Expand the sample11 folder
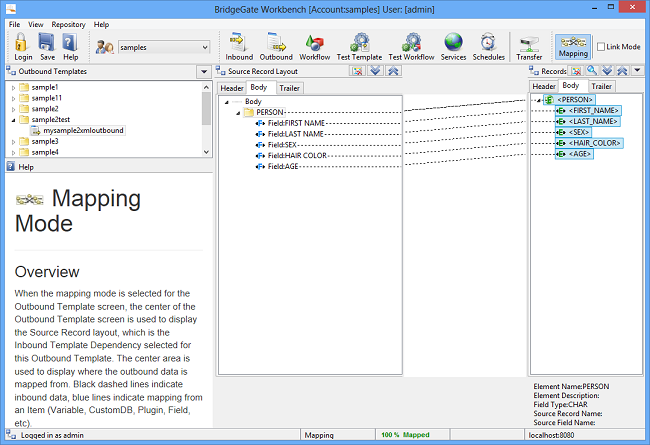Screen dimensions: 650x445 tap(13, 98)
